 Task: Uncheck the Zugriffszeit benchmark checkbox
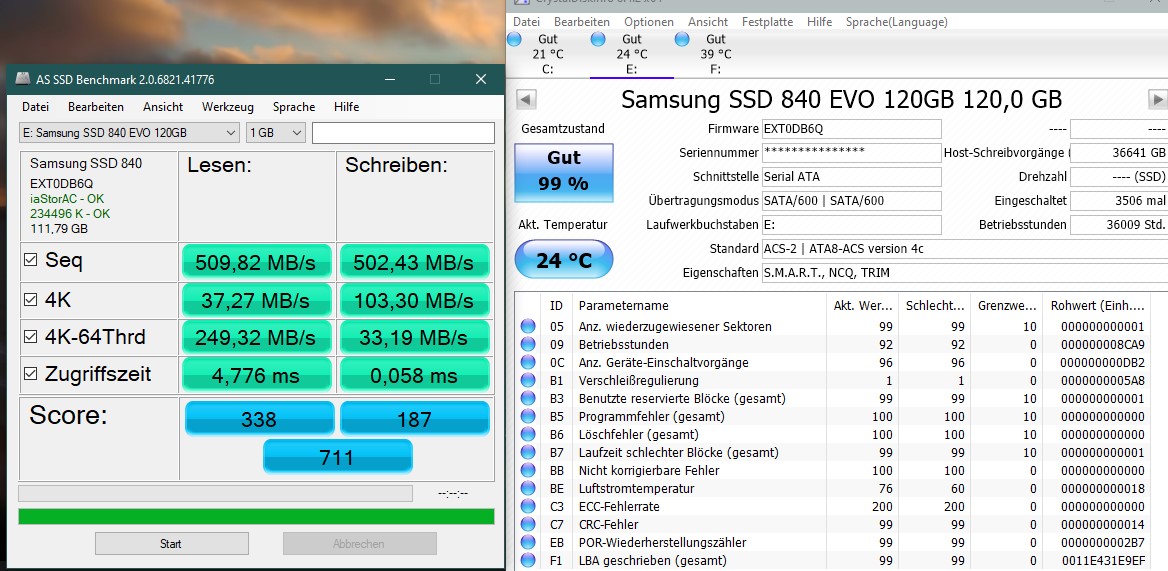point(31,374)
